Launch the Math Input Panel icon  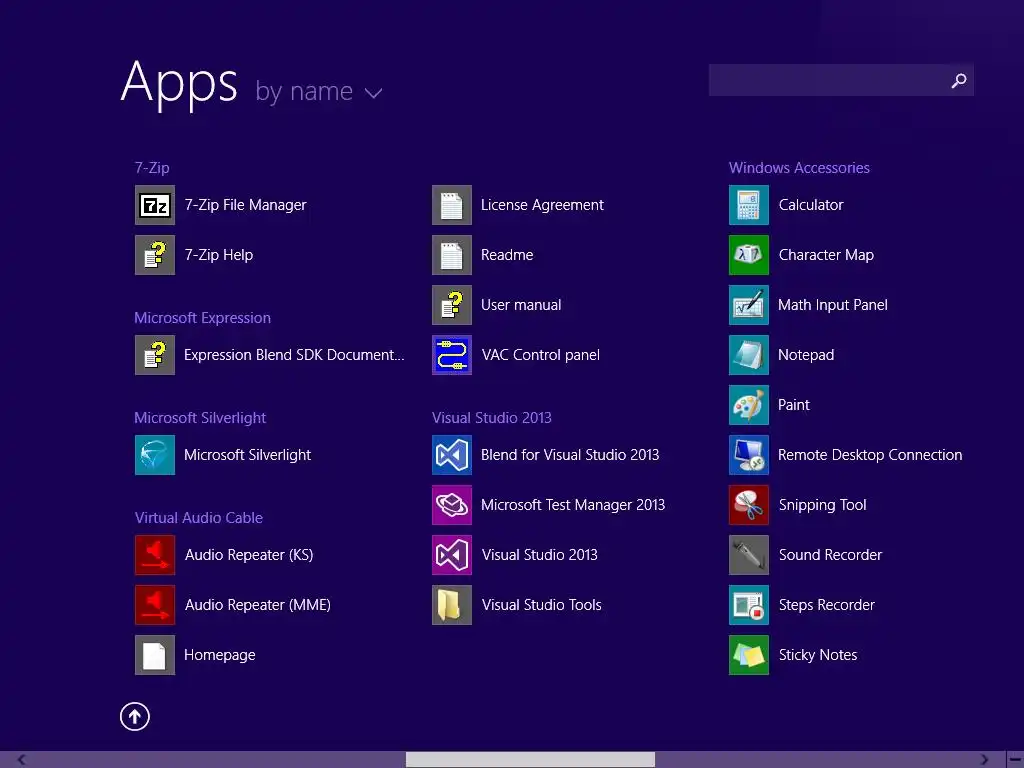coord(749,305)
